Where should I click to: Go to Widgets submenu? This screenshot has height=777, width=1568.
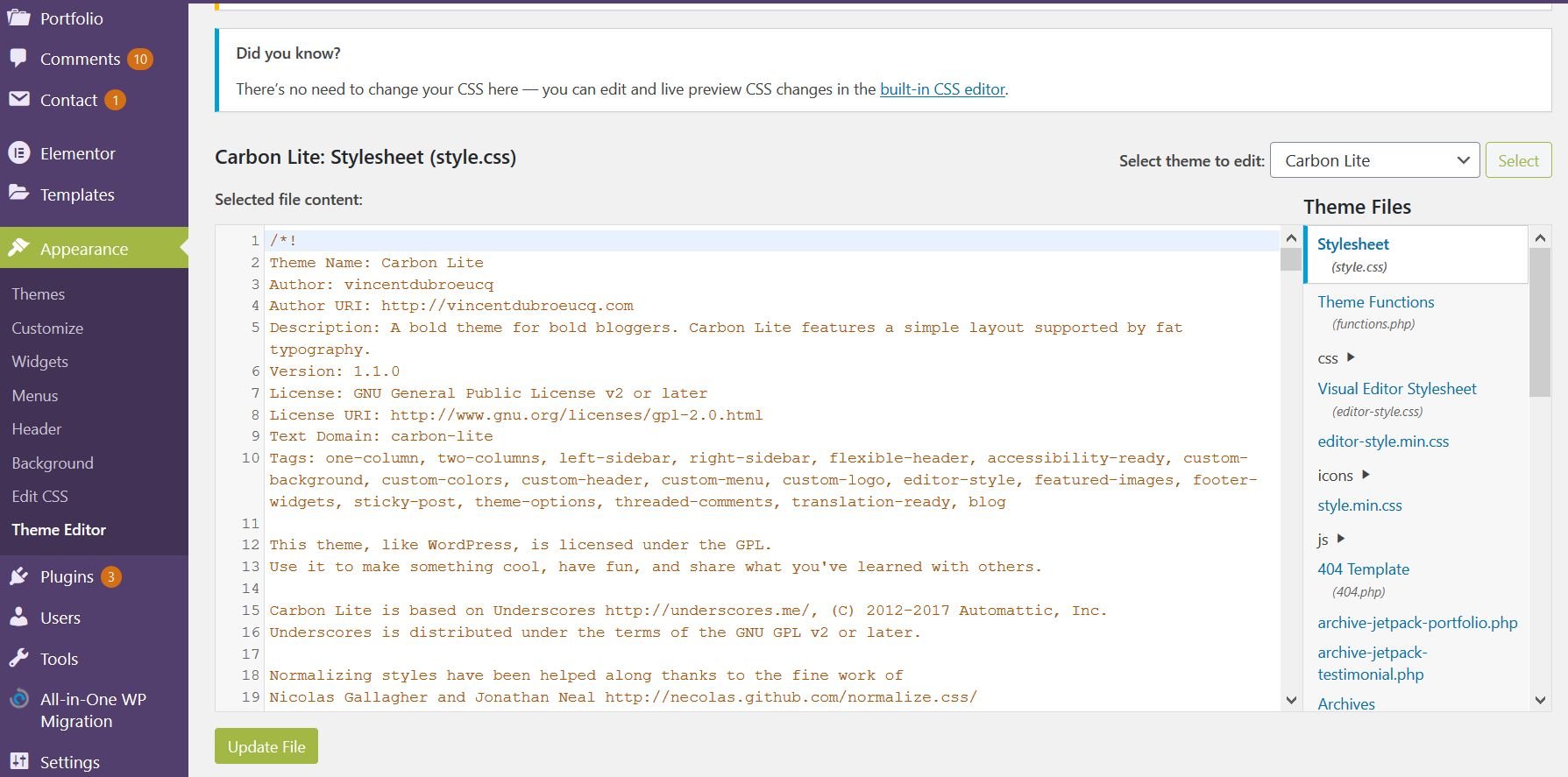[x=40, y=361]
